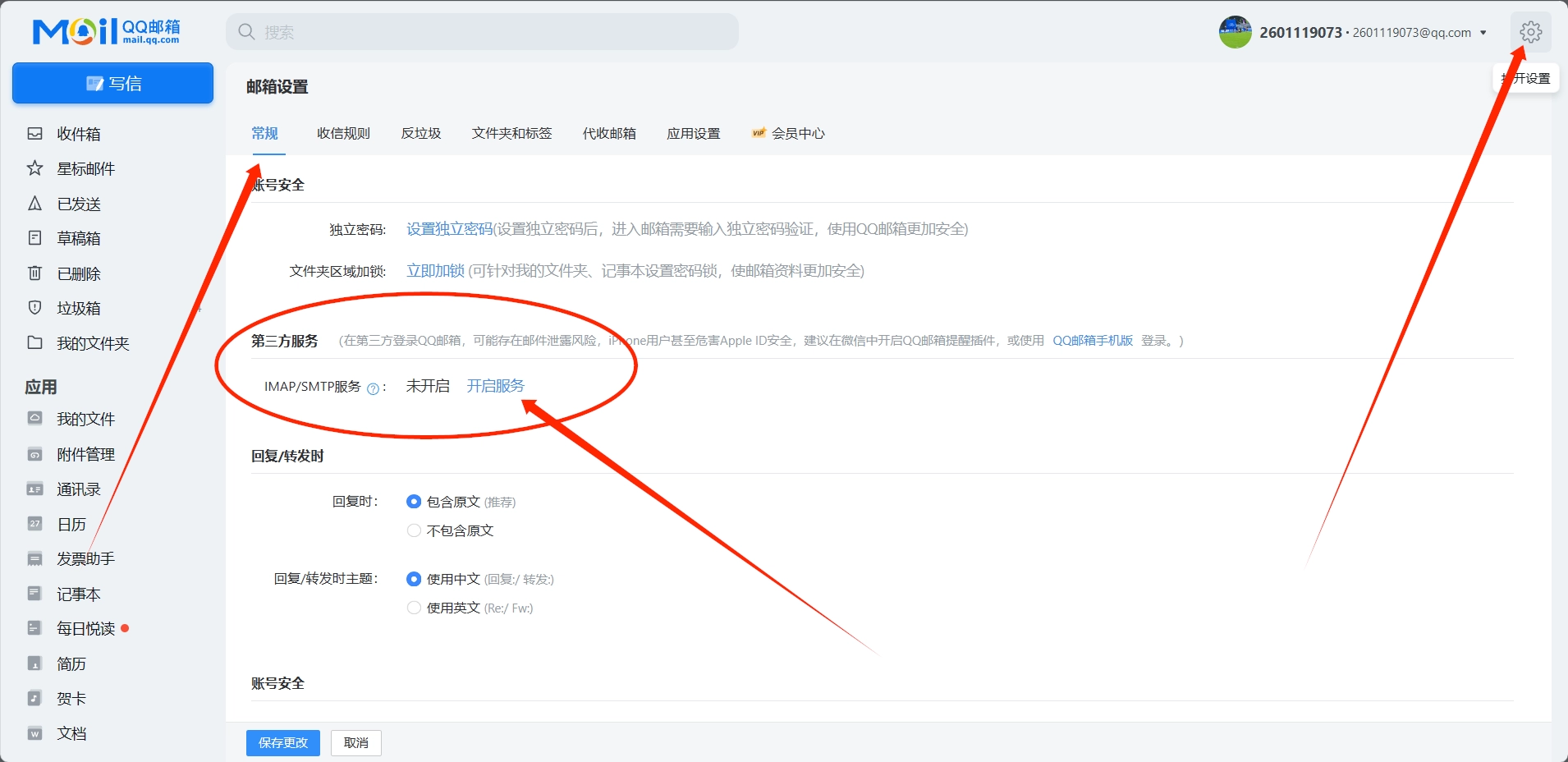Open 通讯录 app label
This screenshot has width=1568, height=762.
pyautogui.click(x=79, y=489)
